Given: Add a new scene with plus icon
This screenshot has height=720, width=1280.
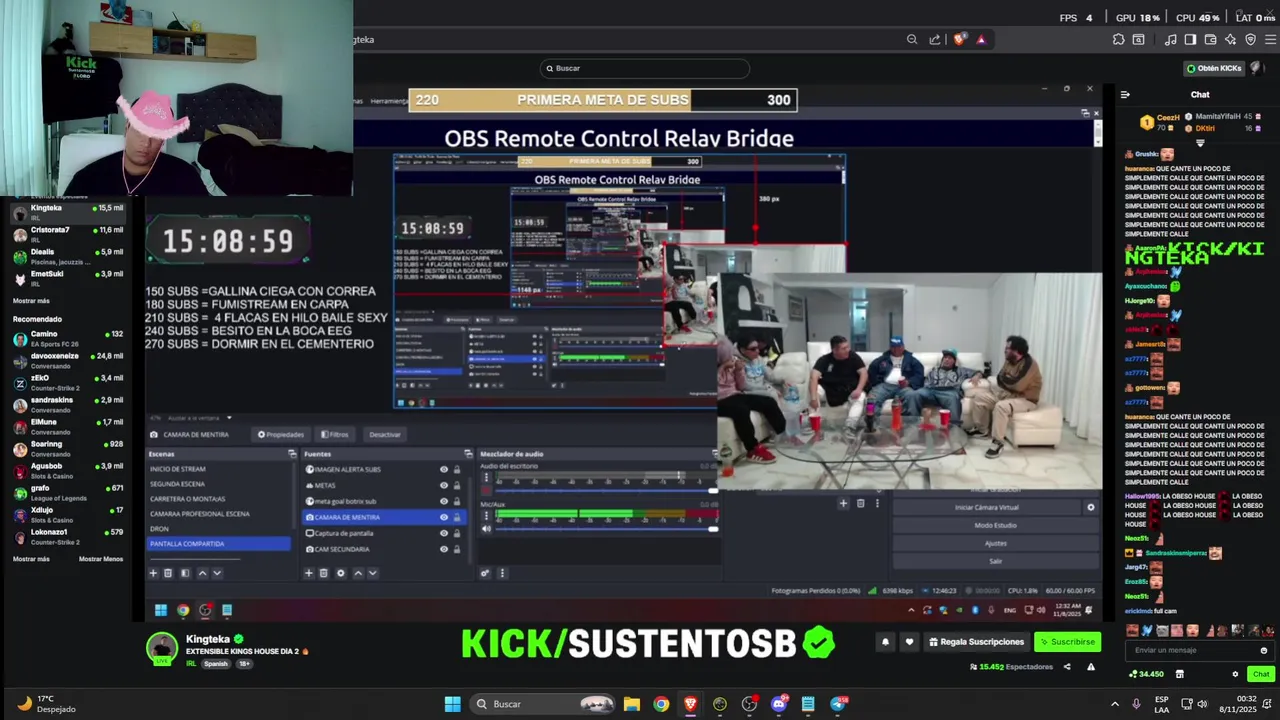Looking at the screenshot, I should (x=153, y=573).
